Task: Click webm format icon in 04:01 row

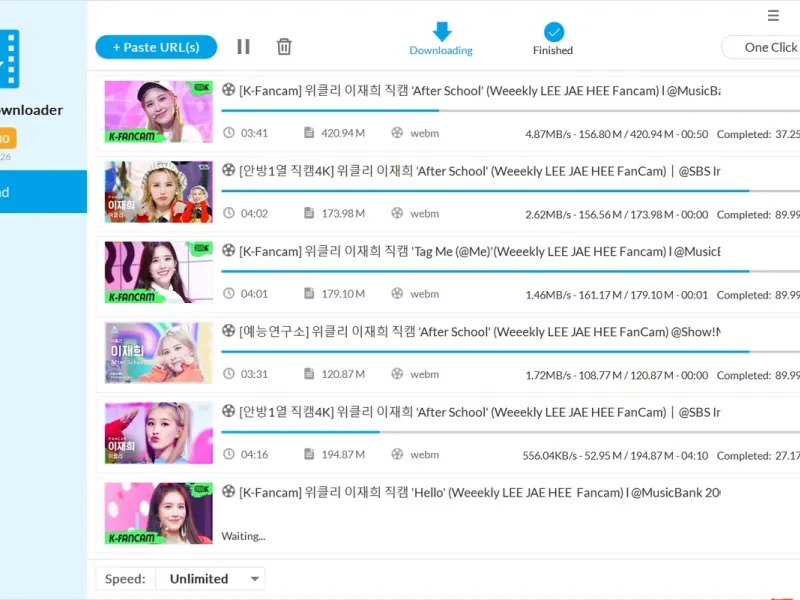Action: click(x=397, y=293)
